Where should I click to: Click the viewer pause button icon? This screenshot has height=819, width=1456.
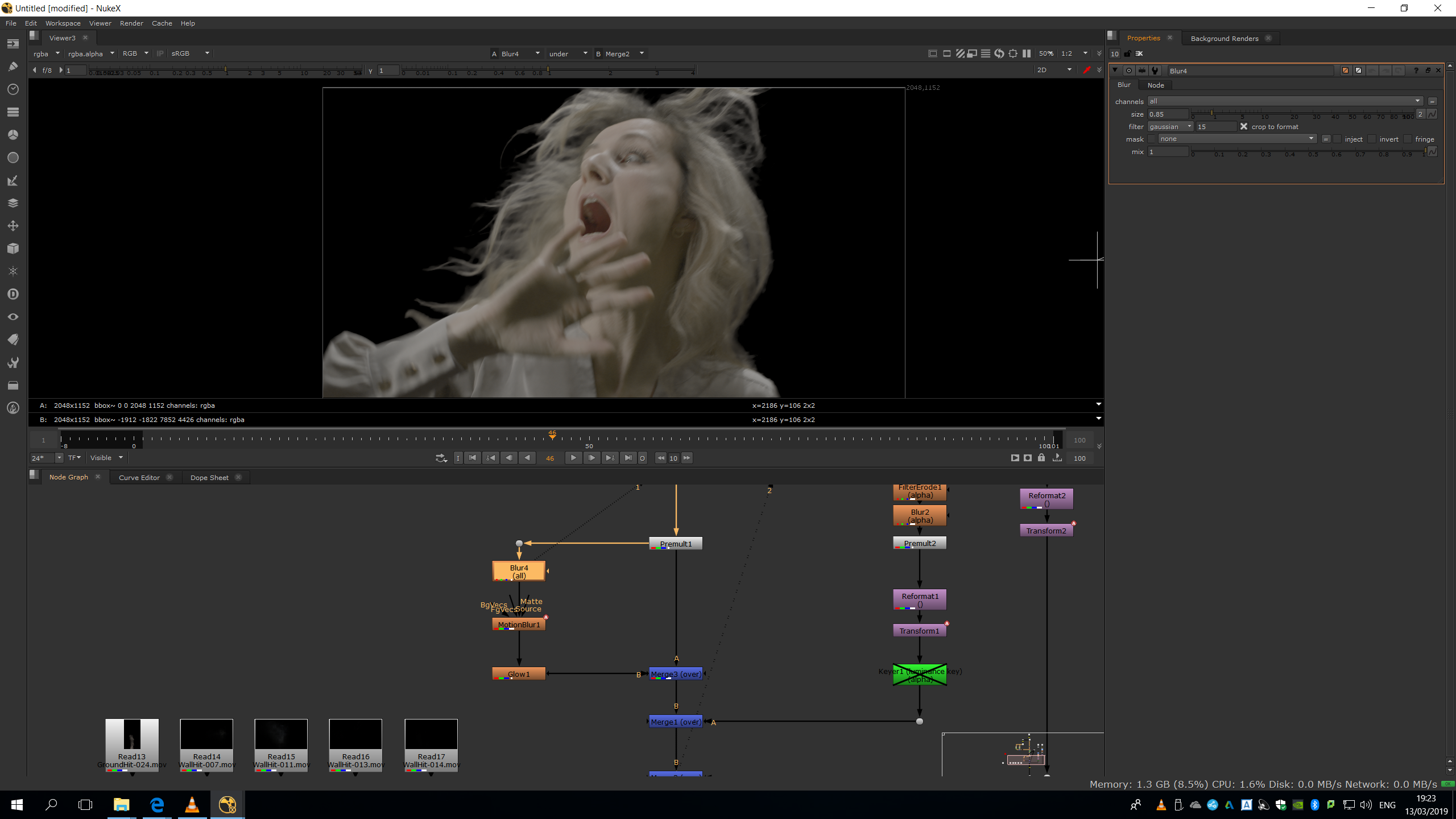click(x=1027, y=53)
